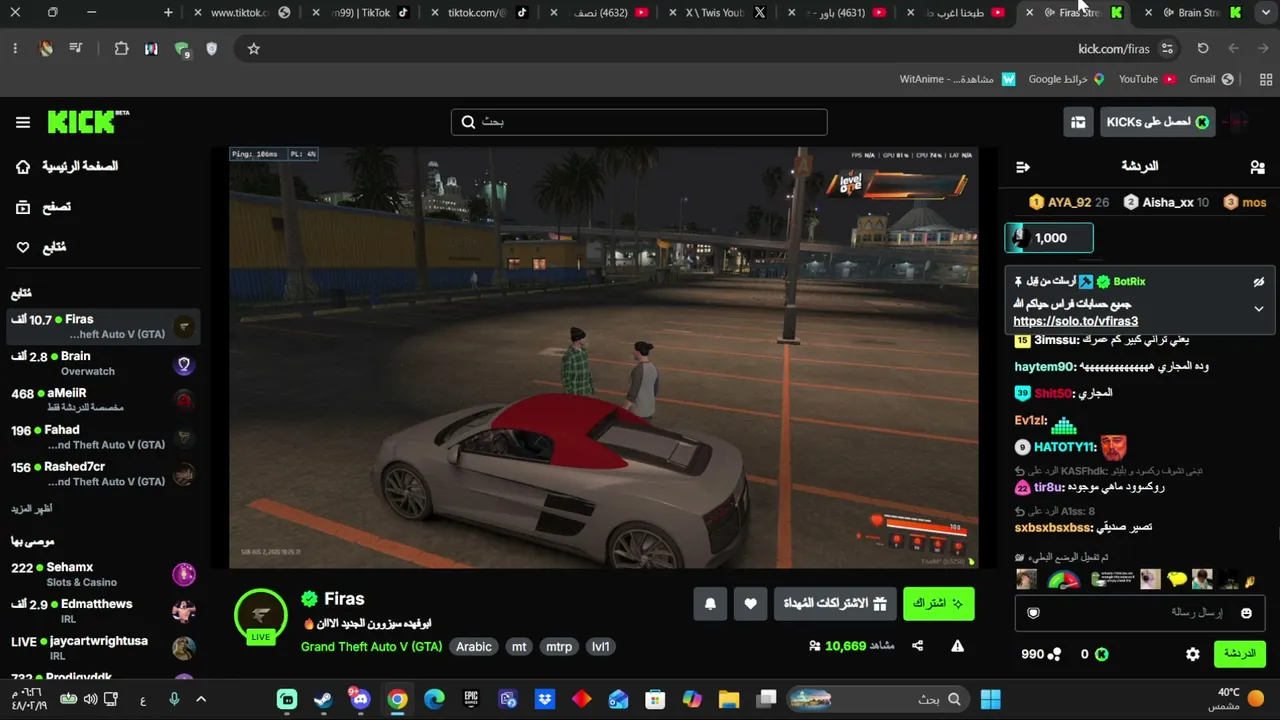Toggle notifications with the bell button

point(710,604)
